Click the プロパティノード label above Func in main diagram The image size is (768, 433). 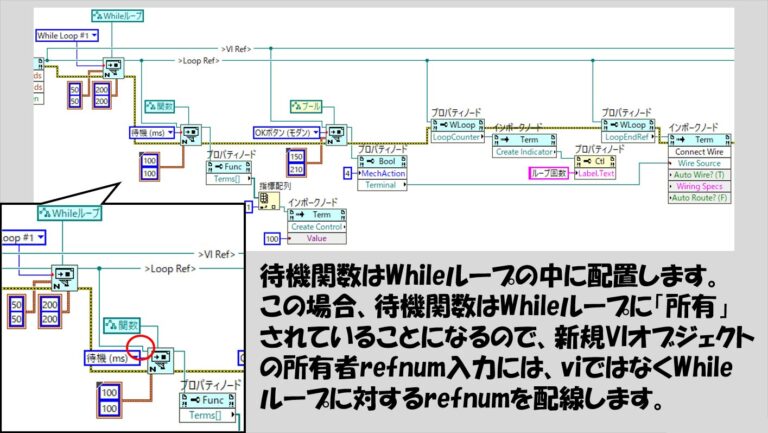(231, 155)
